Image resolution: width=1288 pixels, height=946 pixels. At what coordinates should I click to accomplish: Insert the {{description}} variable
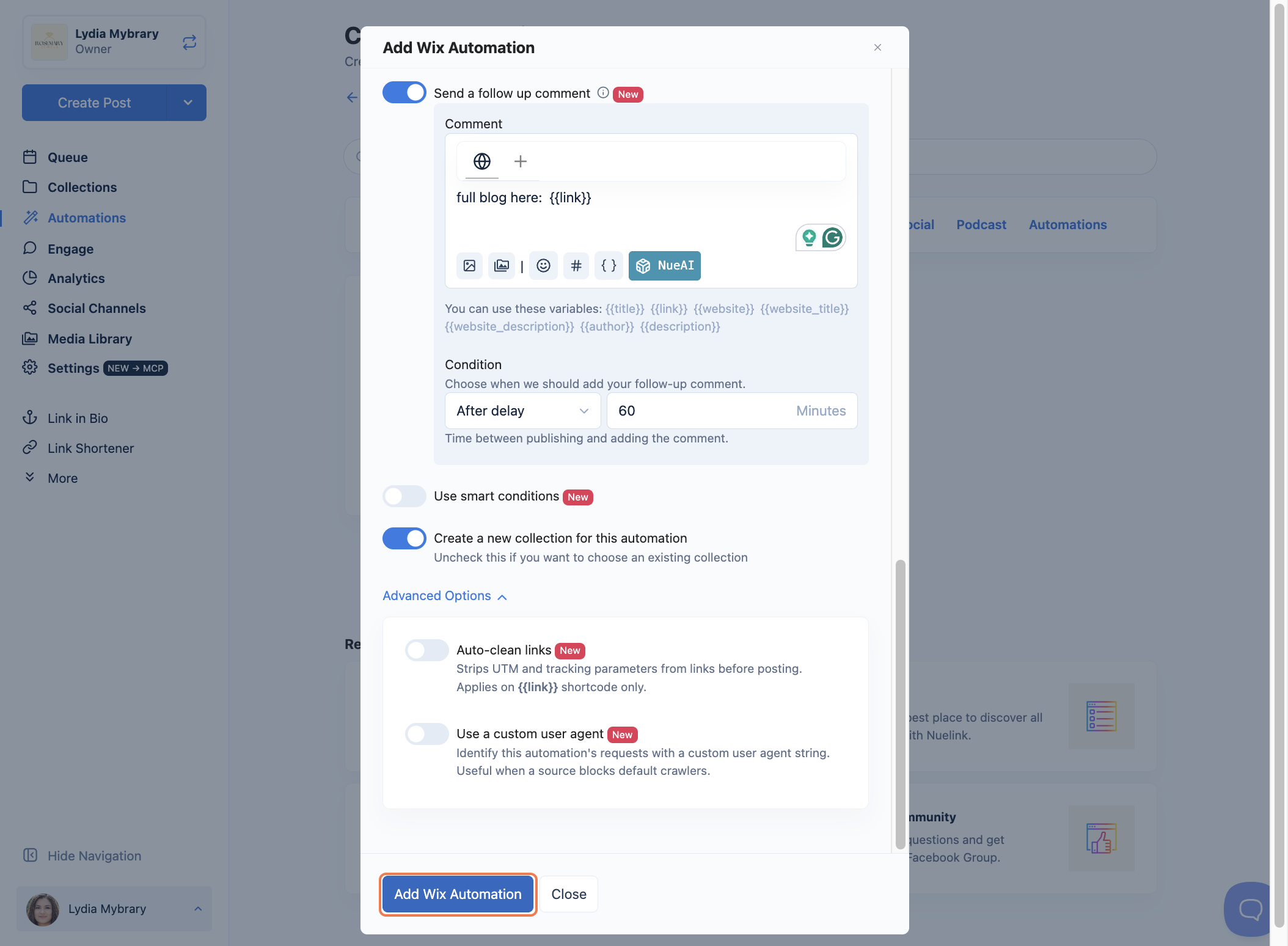pos(679,326)
